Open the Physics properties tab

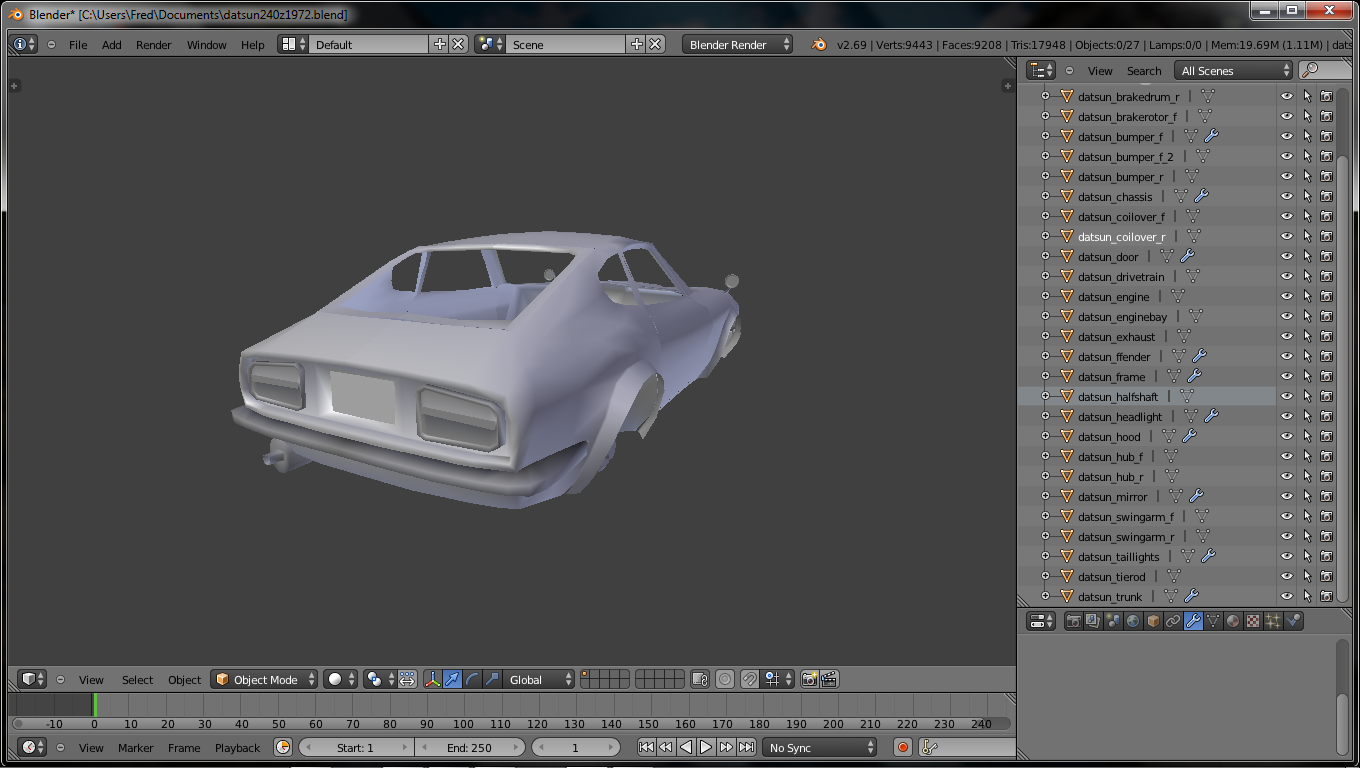coord(1293,621)
